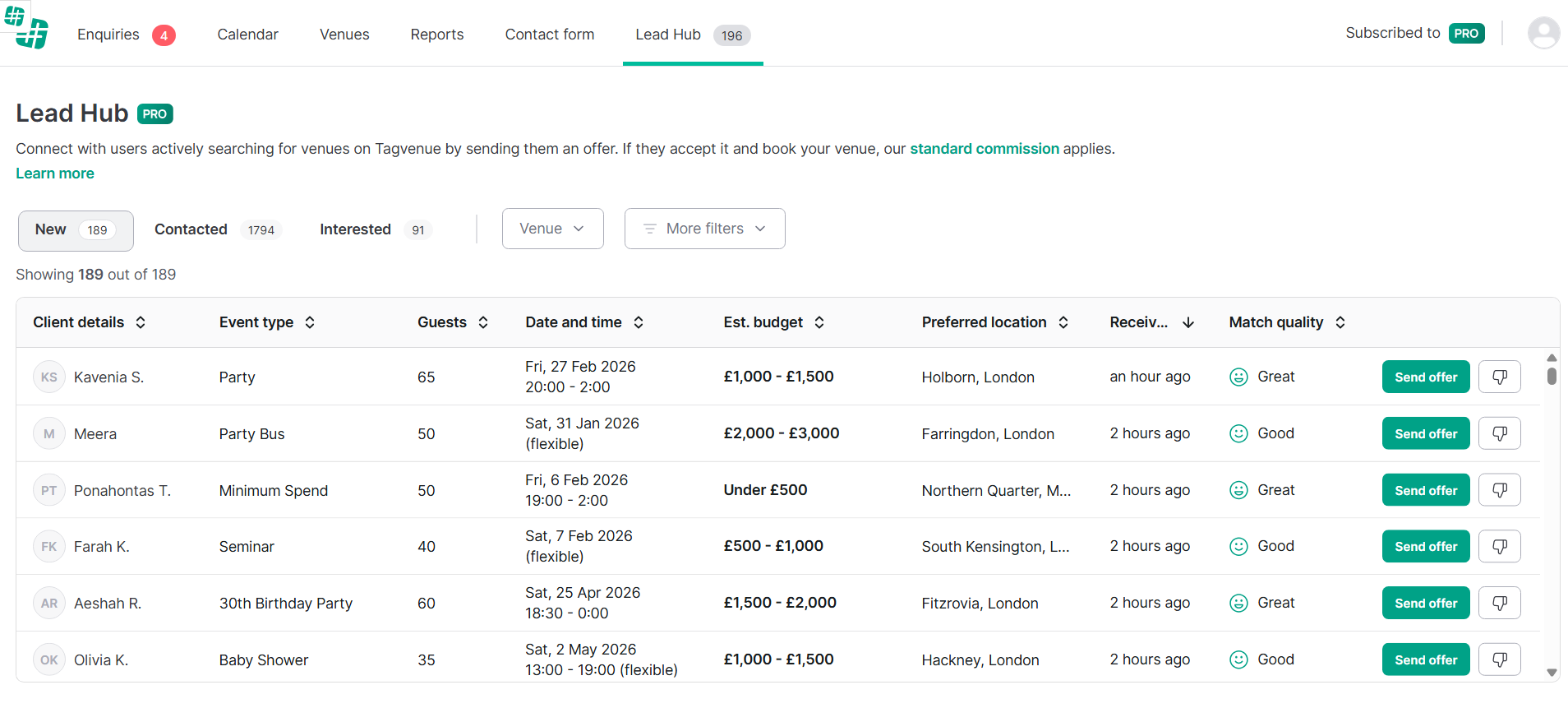The height and width of the screenshot is (708, 1568).
Task: Dismiss Meera lead with thumbs-down
Action: point(1499,433)
